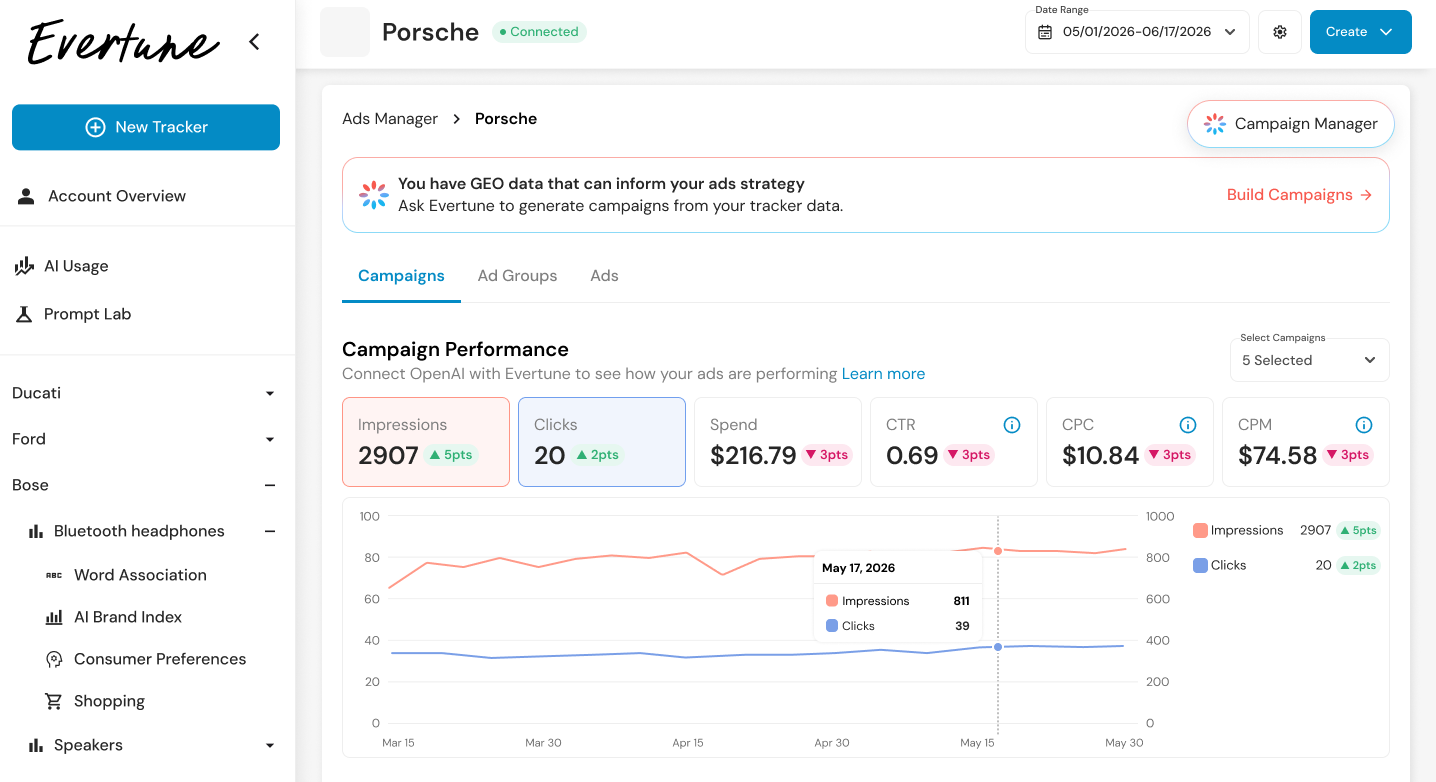Click the Speakers bar chart icon

click(x=36, y=745)
